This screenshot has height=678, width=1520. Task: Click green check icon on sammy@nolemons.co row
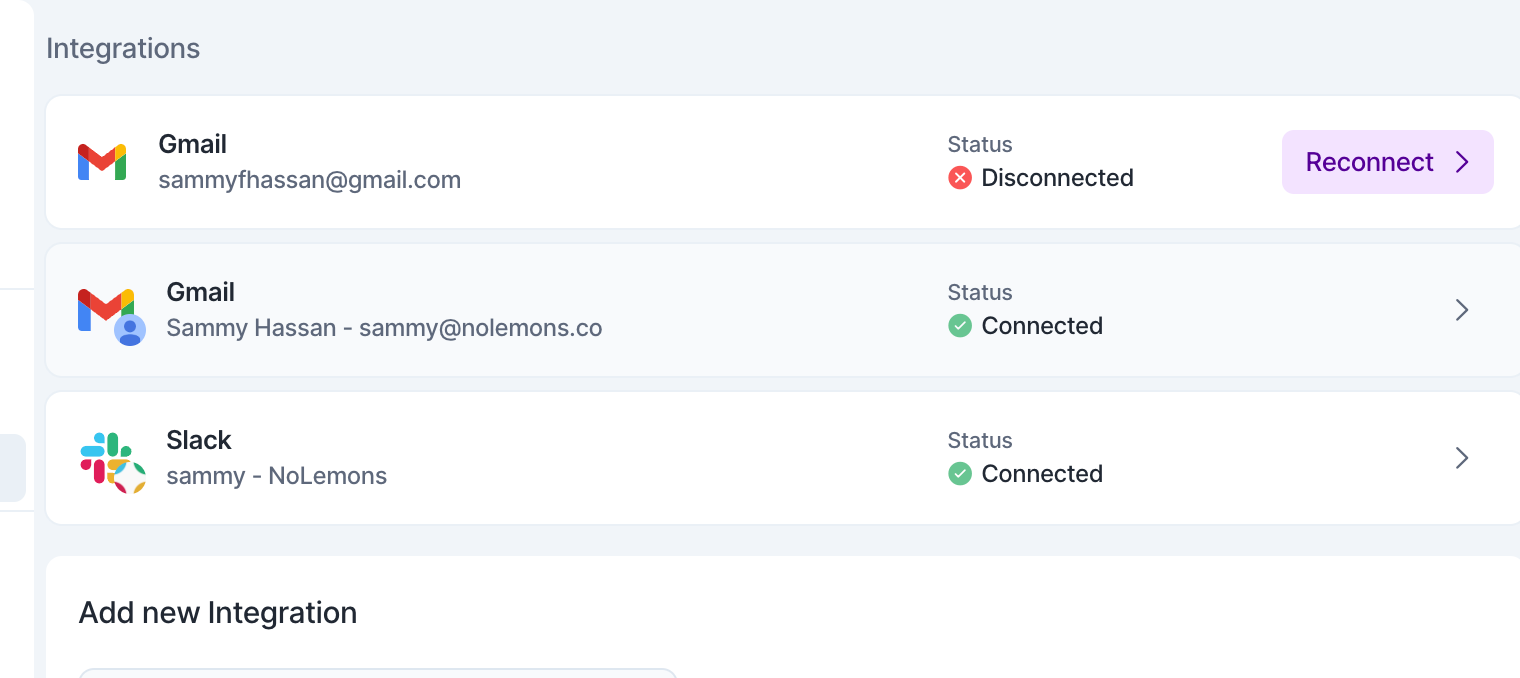(960, 326)
